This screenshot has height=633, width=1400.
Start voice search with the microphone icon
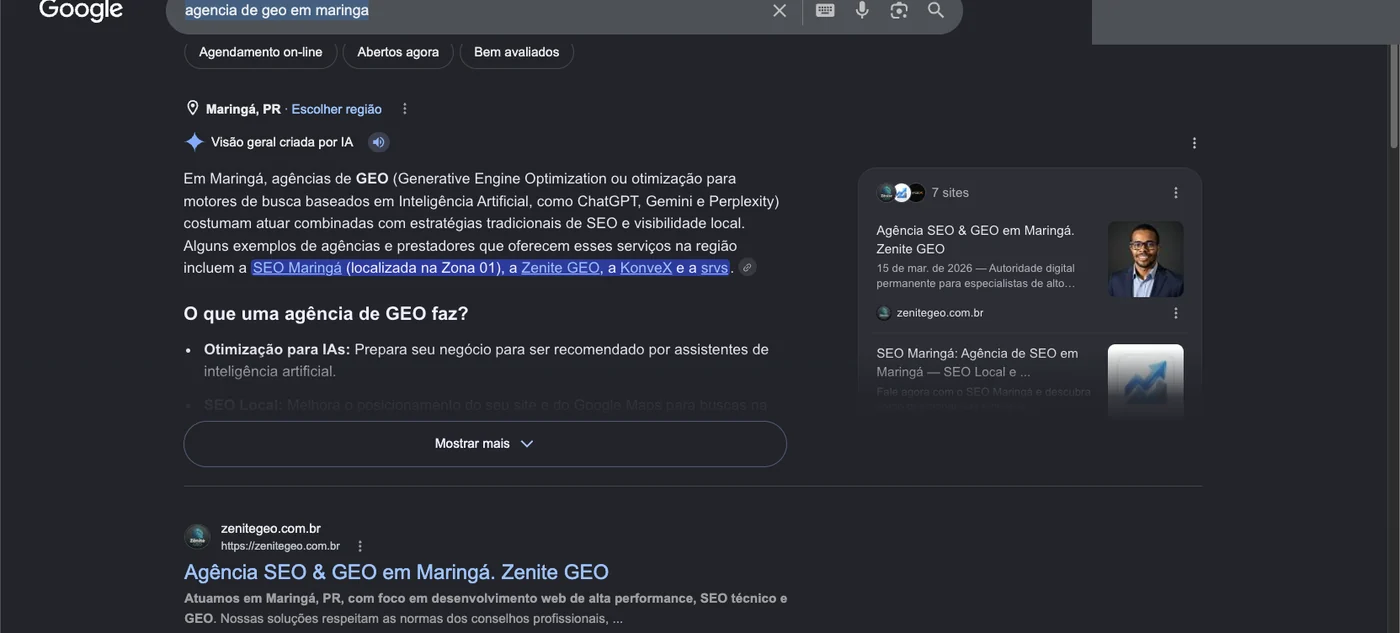click(x=862, y=10)
